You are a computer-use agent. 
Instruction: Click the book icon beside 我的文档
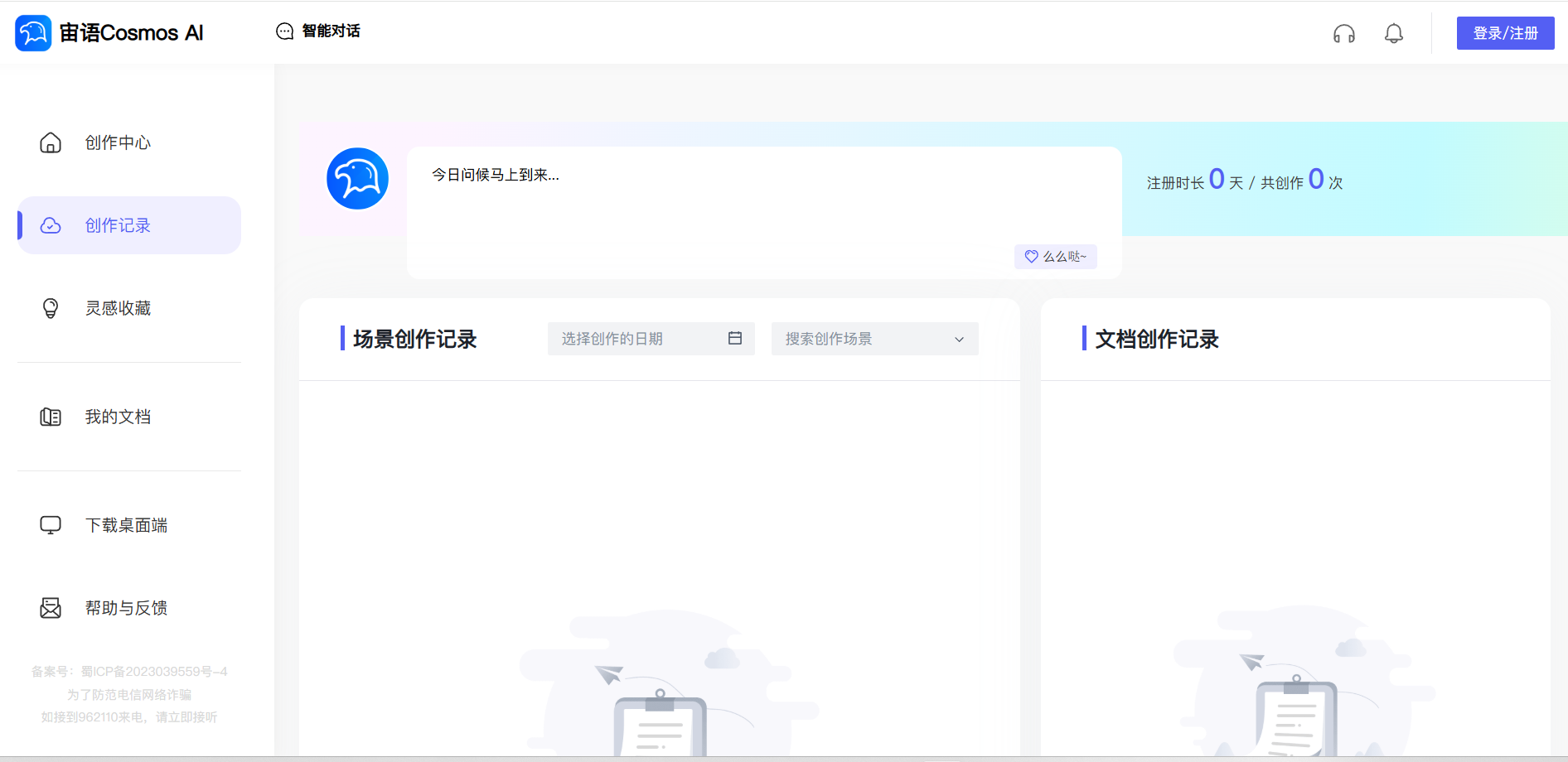(51, 417)
